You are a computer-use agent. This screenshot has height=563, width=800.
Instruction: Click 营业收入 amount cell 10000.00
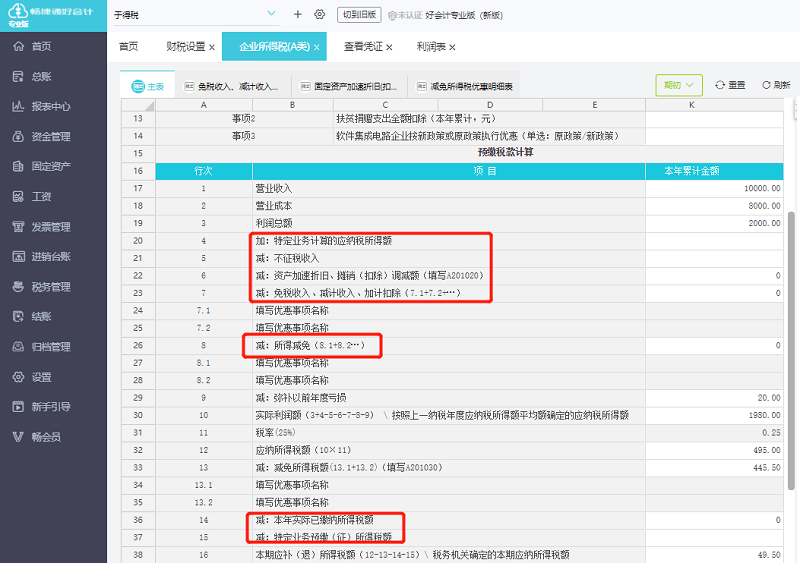(714, 188)
